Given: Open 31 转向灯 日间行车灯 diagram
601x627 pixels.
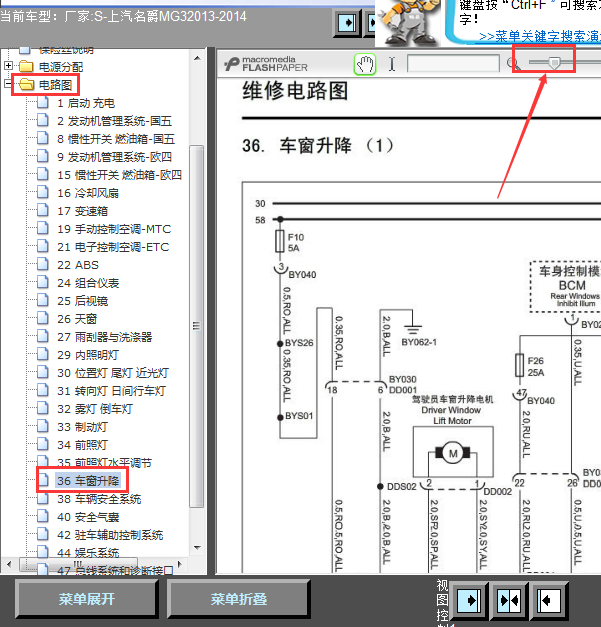Looking at the screenshot, I should click(x=112, y=391).
